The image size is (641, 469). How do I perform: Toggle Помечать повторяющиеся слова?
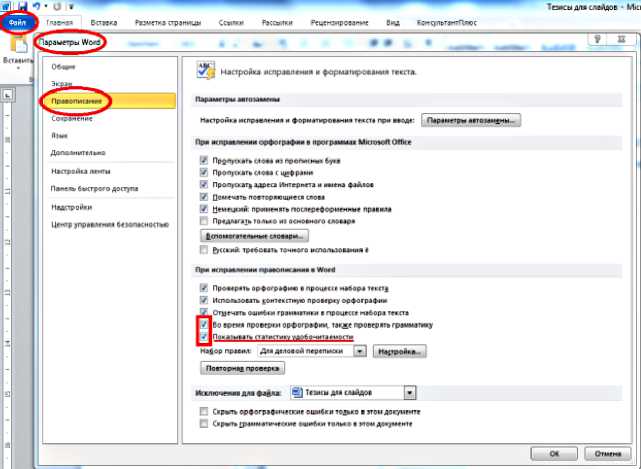pos(204,197)
